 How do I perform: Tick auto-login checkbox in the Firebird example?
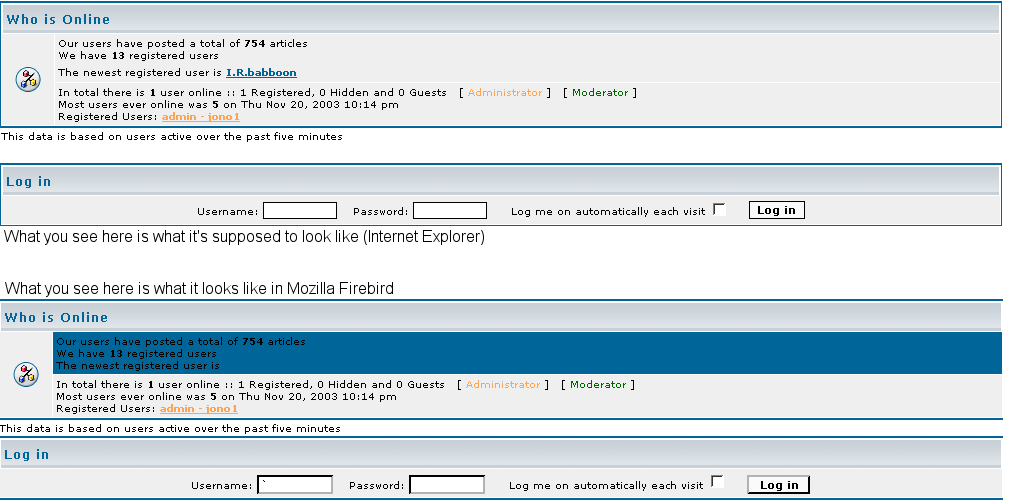(x=717, y=483)
